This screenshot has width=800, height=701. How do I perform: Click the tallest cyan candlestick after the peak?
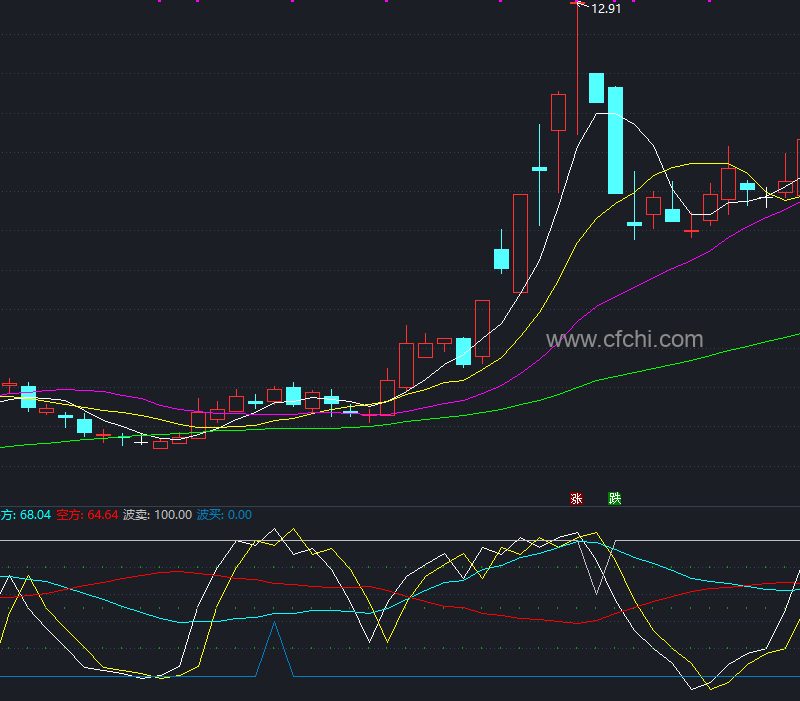click(615, 140)
